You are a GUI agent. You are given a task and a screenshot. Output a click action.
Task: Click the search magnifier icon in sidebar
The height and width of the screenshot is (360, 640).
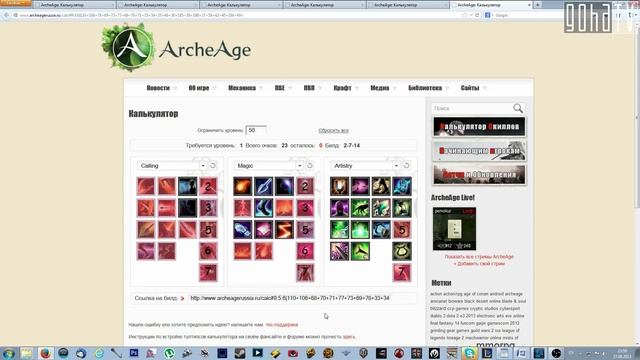[518, 108]
